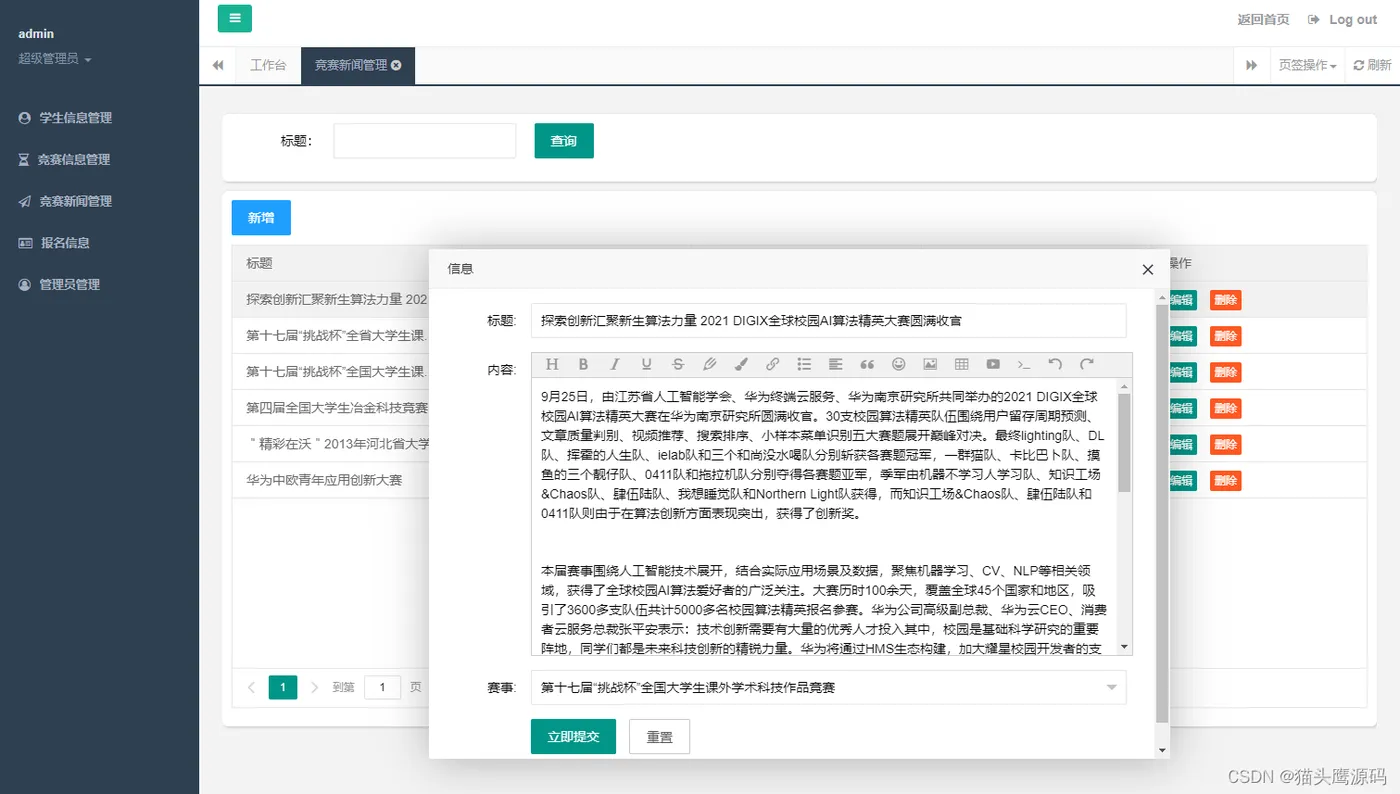The width and height of the screenshot is (1400, 794).
Task: Close the 竞赛新闻管理 tab with its X icon
Action: tap(396, 65)
